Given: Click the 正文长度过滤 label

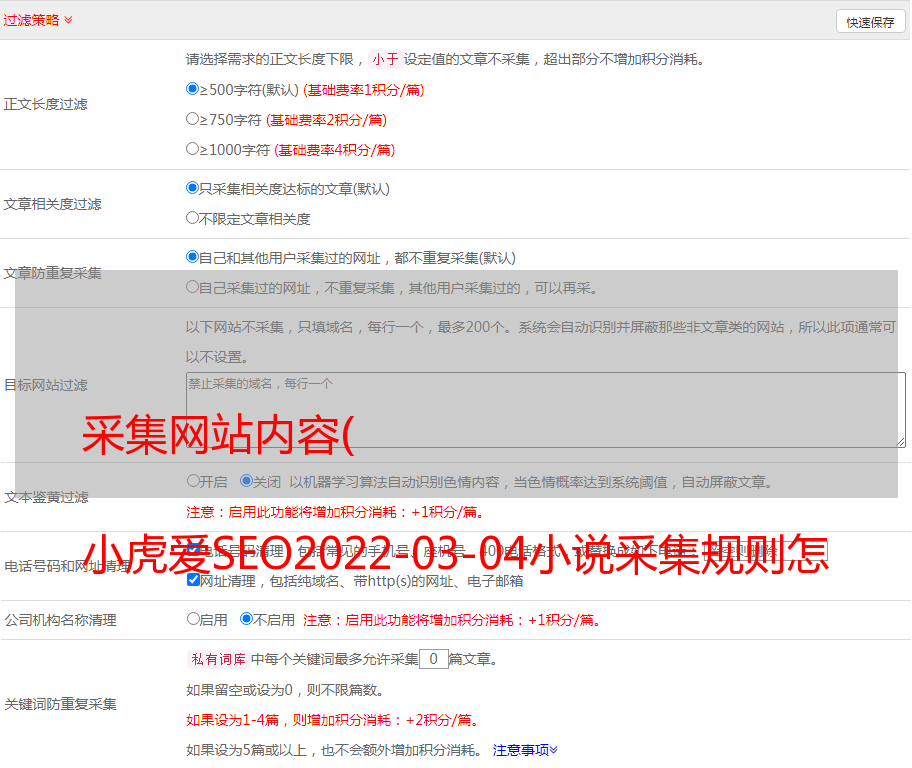Looking at the screenshot, I should [x=45, y=104].
